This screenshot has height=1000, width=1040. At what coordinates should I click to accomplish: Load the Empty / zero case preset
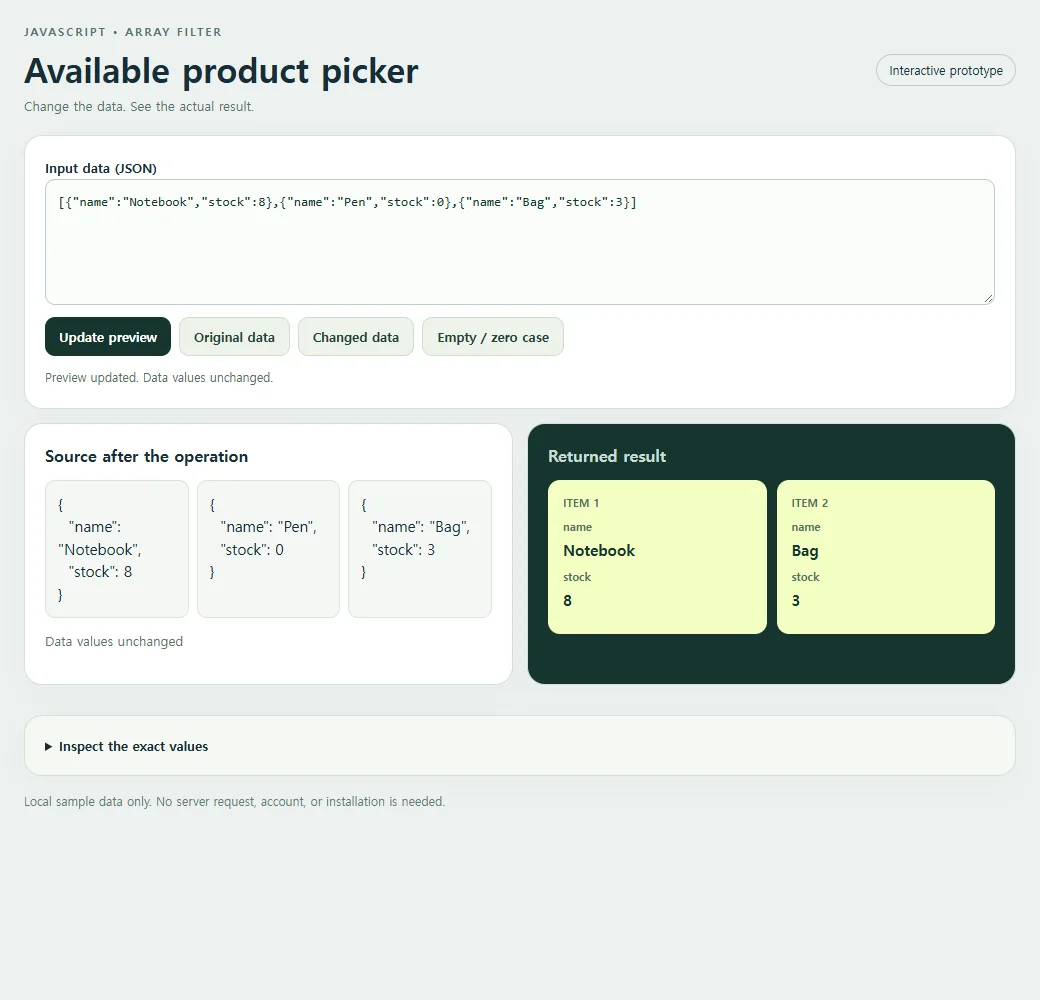(493, 337)
